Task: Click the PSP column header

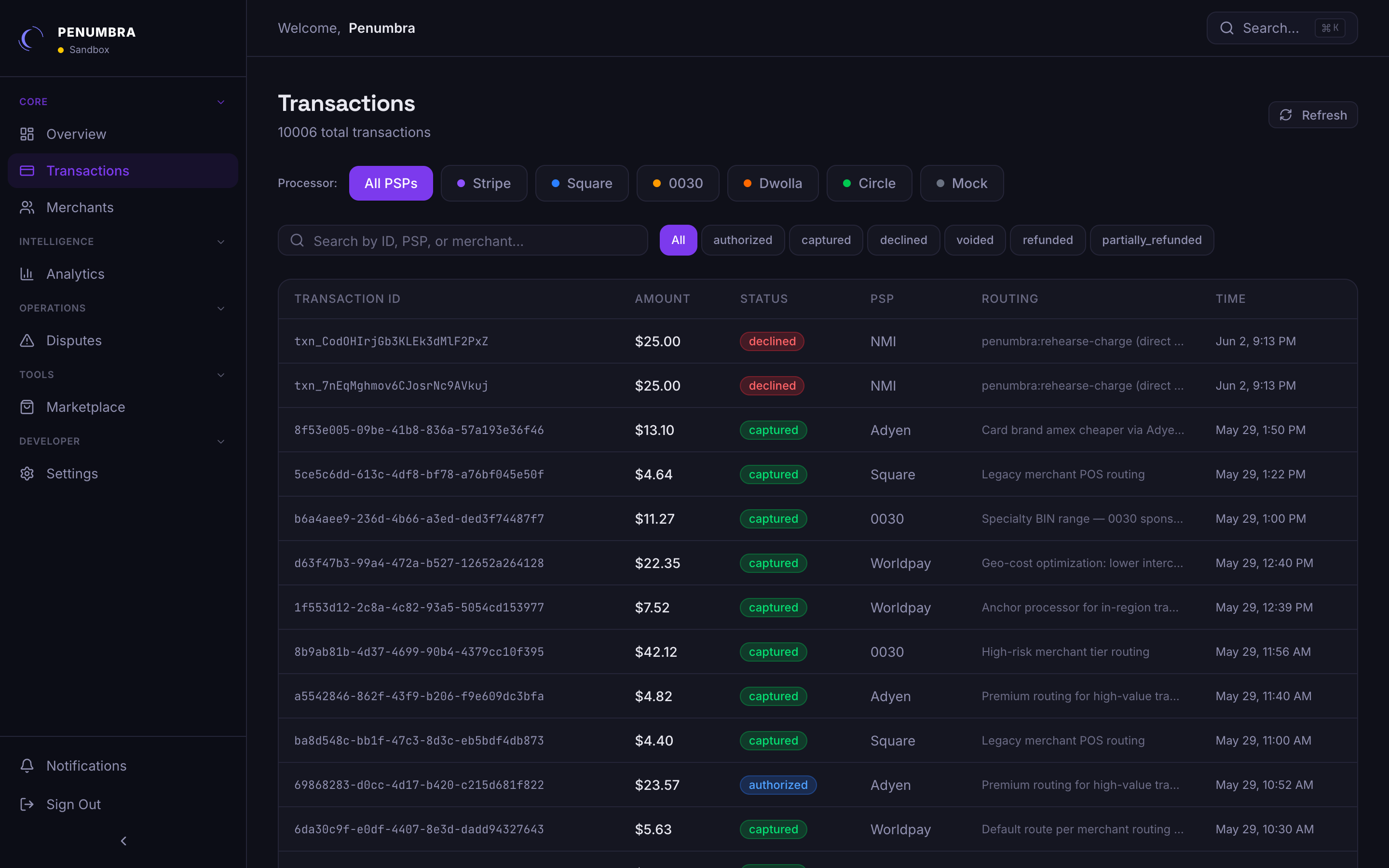Action: 882,298
